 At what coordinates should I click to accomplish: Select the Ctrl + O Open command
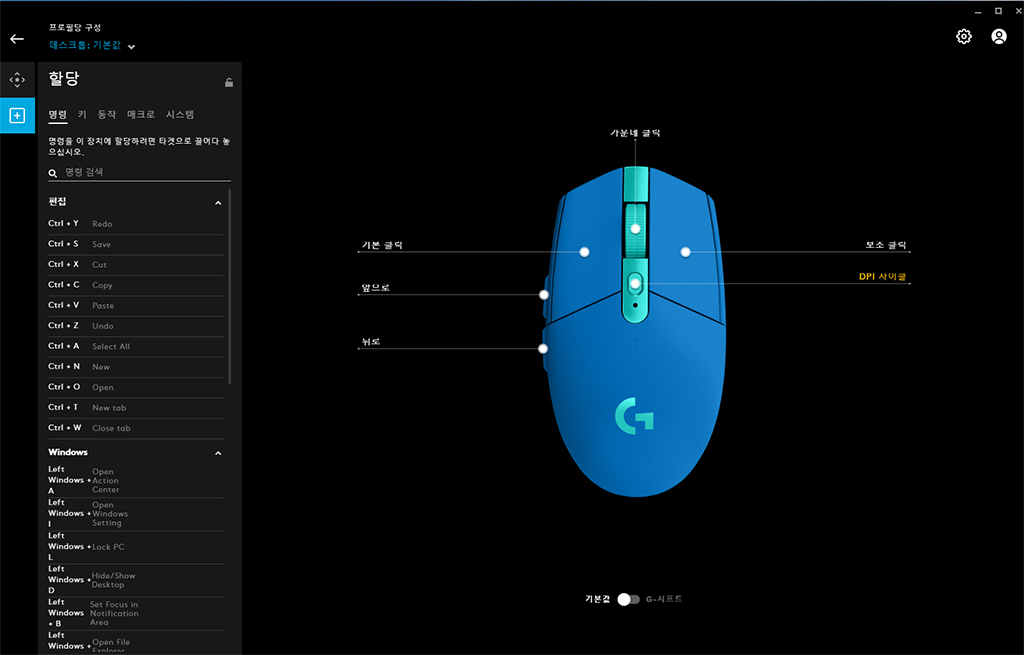pyautogui.click(x=136, y=387)
